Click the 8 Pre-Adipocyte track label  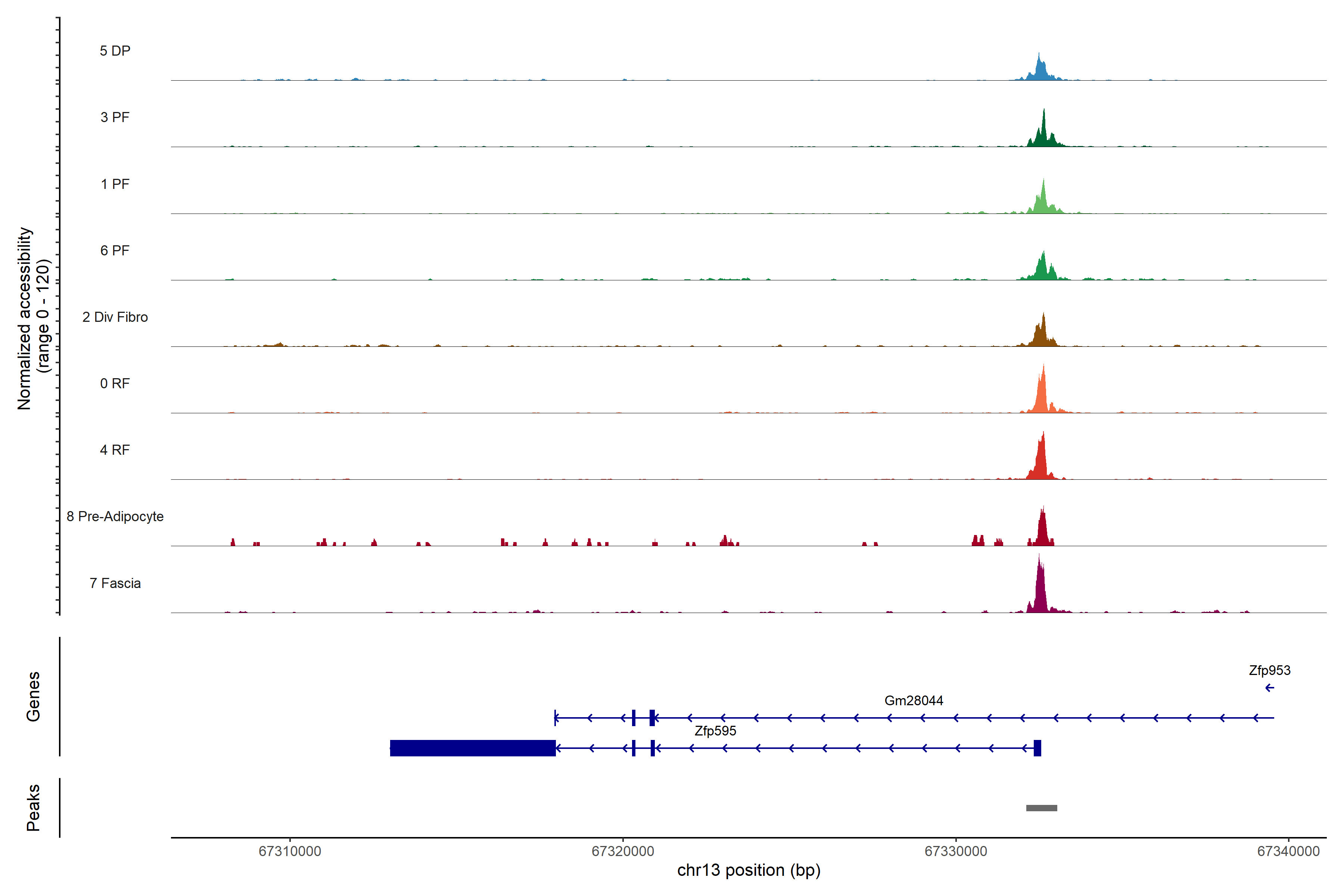pos(115,516)
